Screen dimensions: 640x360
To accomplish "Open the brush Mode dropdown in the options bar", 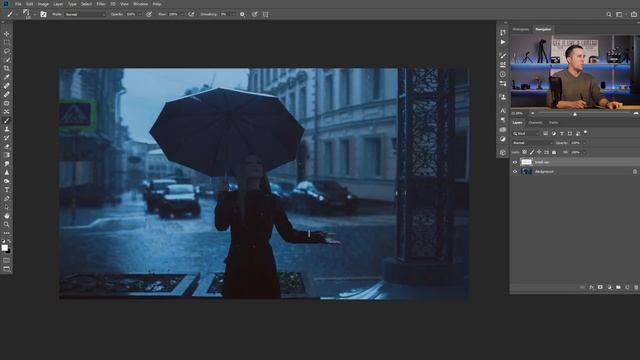I will pos(85,14).
